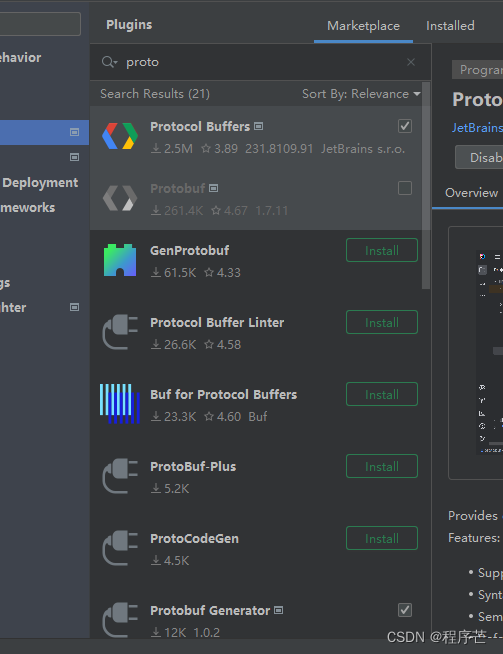Uncheck the Protocol Buffers plugin checkbox
The height and width of the screenshot is (654, 503).
click(x=405, y=126)
